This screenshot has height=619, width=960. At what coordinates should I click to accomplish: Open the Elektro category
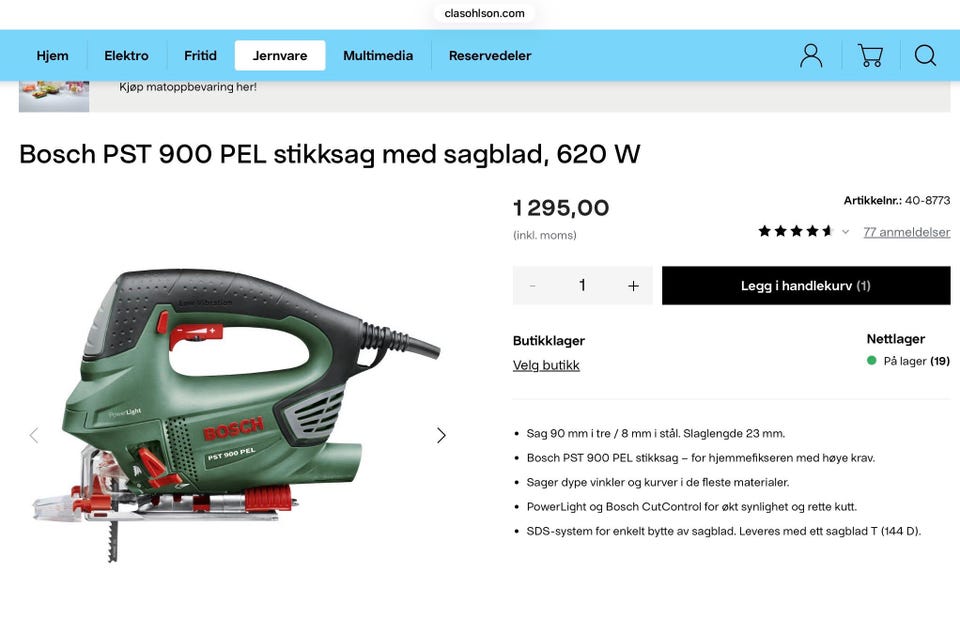pos(126,56)
